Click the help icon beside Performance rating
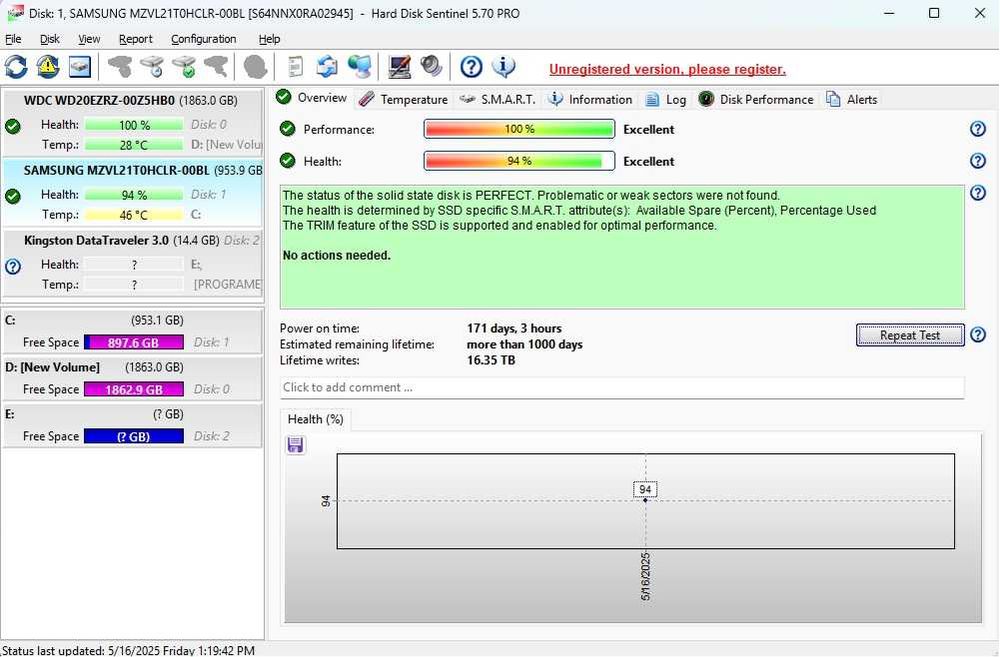 coord(978,129)
